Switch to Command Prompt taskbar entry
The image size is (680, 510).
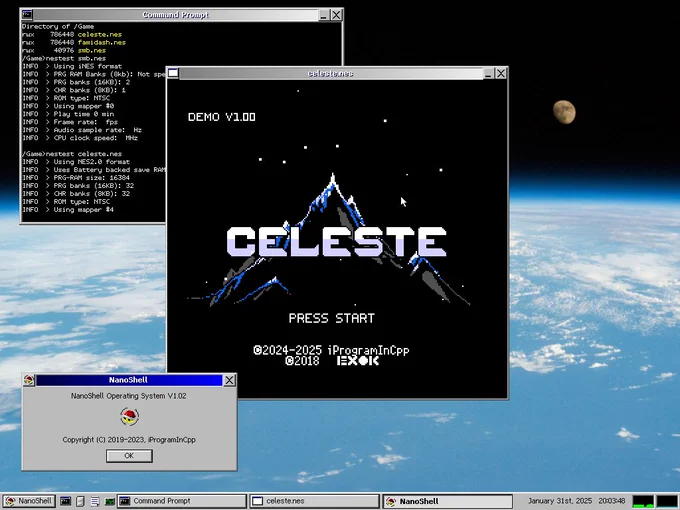pos(181,501)
